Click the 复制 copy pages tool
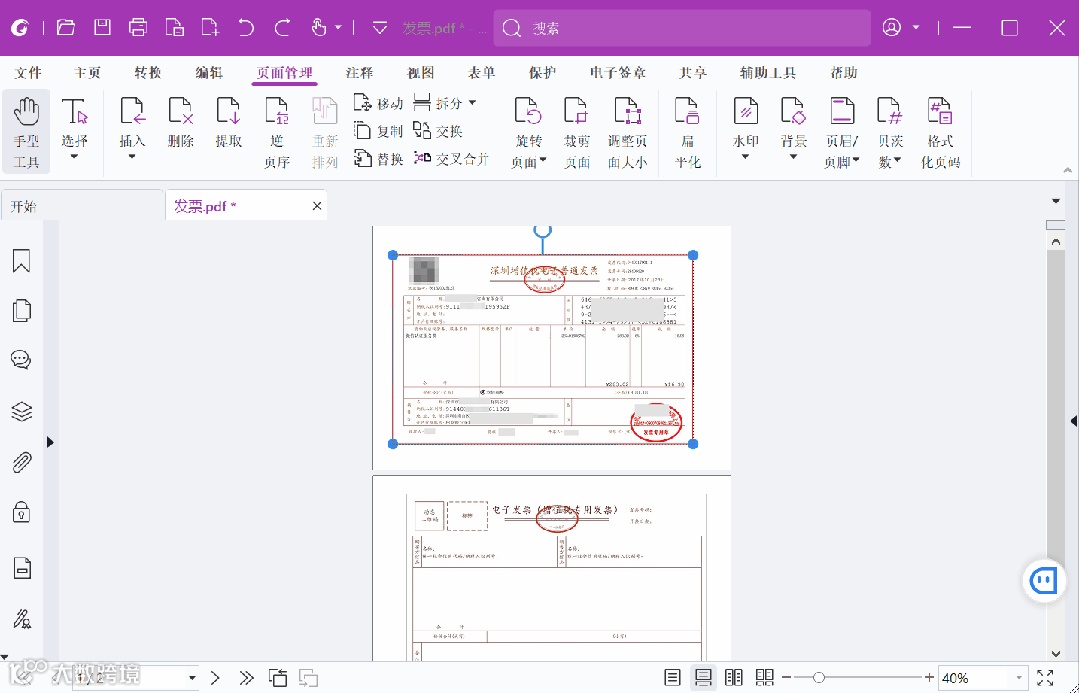The width and height of the screenshot is (1079, 693). [x=378, y=131]
